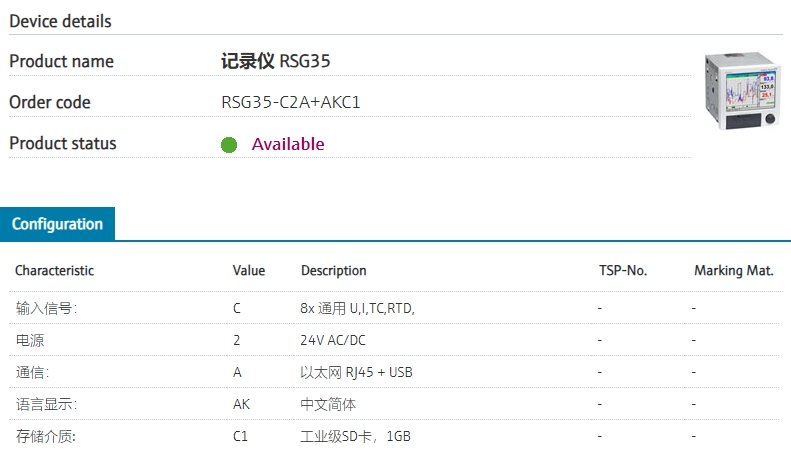Click the TSP-No. column header

pyautogui.click(x=622, y=270)
